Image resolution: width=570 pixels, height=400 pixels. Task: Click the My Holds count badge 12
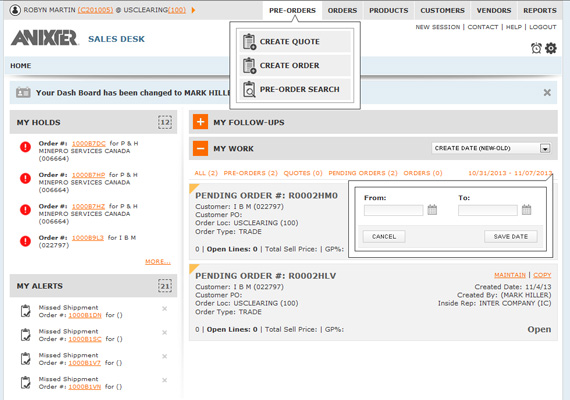pos(165,122)
